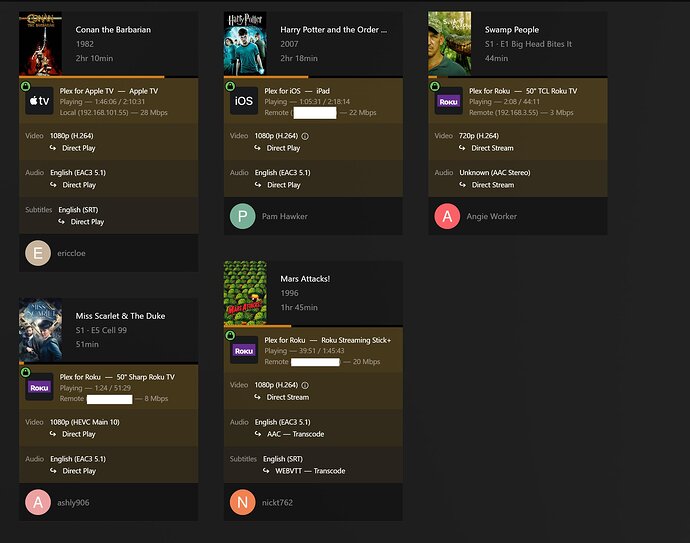Click the nickt762 username
The height and width of the screenshot is (543, 690).
277,503
